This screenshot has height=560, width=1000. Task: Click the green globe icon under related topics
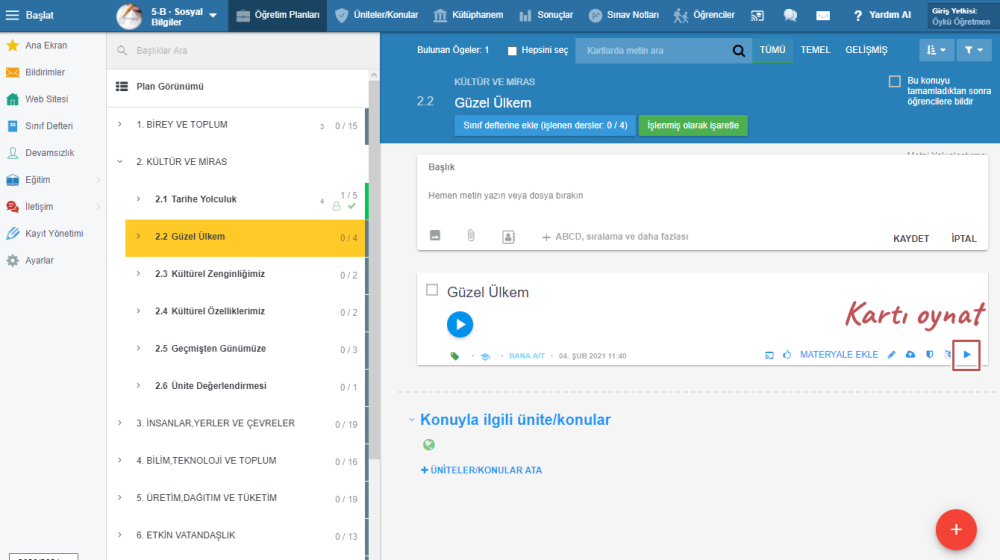tap(429, 445)
